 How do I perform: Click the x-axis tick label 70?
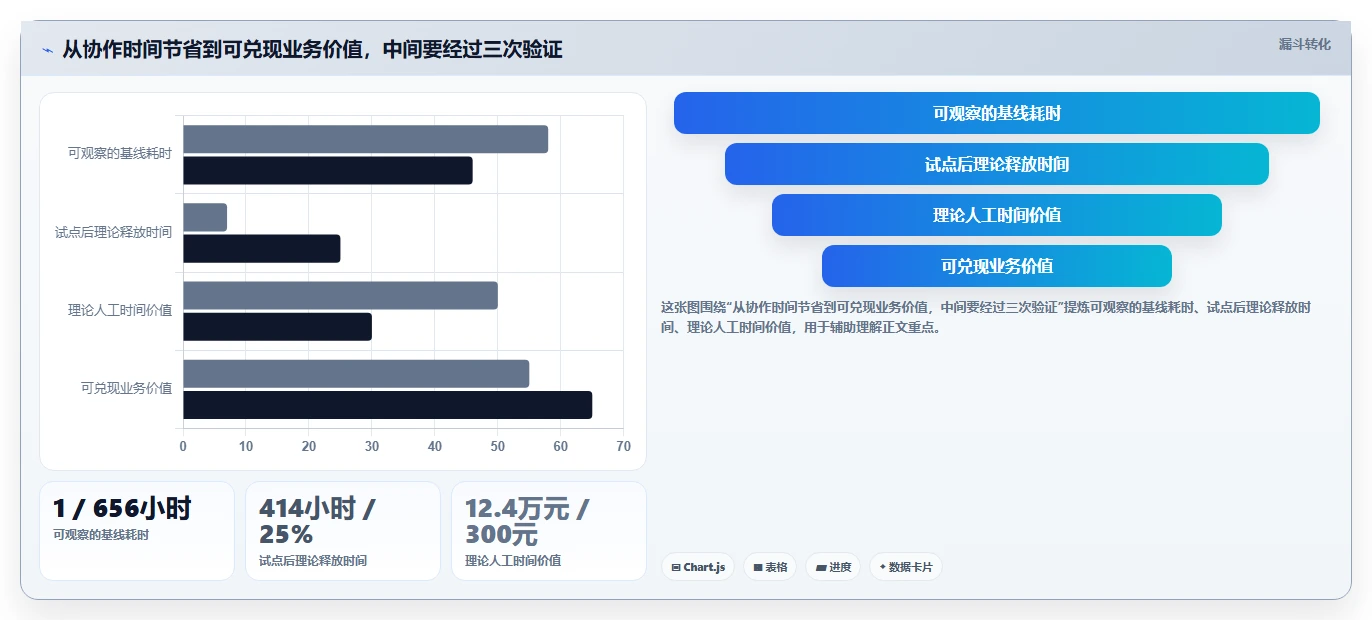(624, 447)
